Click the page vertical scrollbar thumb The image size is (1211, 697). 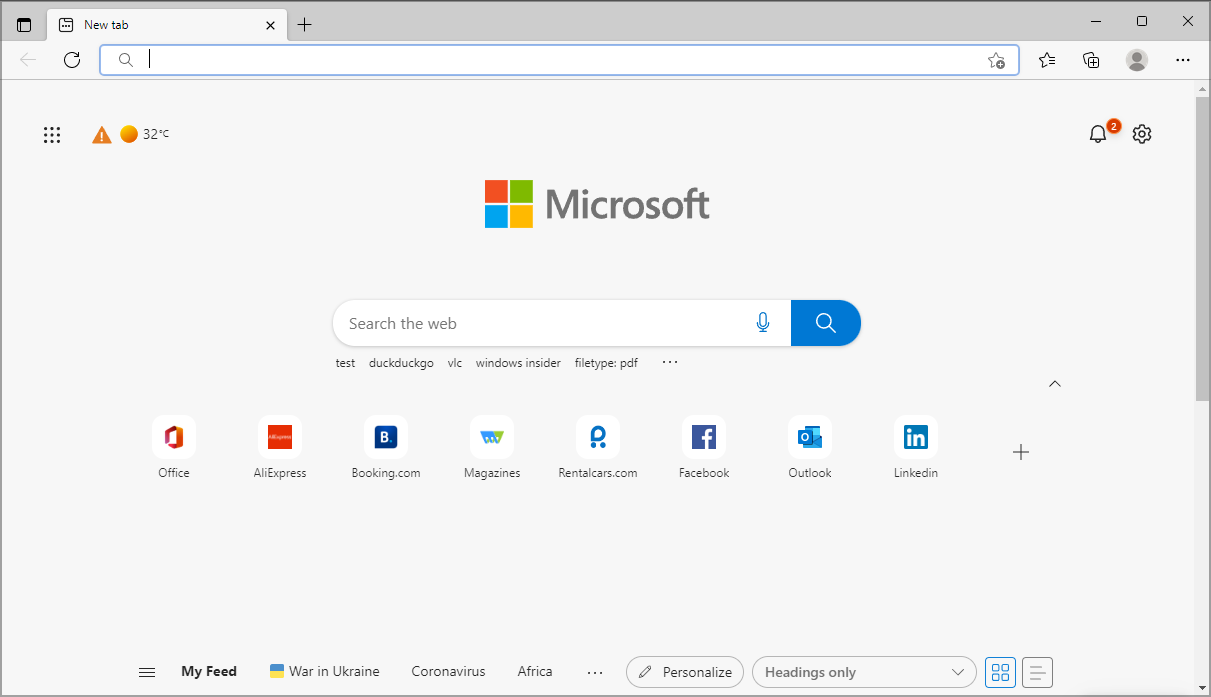(1202, 250)
